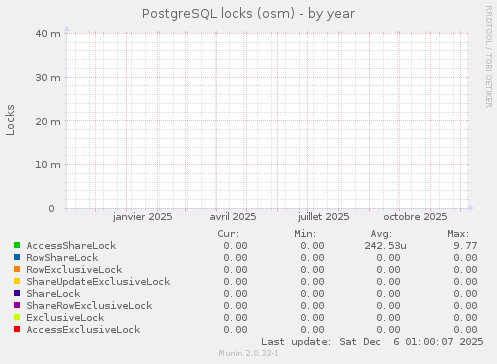Click the AccessShareLock Cur value 0.00
Screen dimensions: 497x364
[235, 246]
